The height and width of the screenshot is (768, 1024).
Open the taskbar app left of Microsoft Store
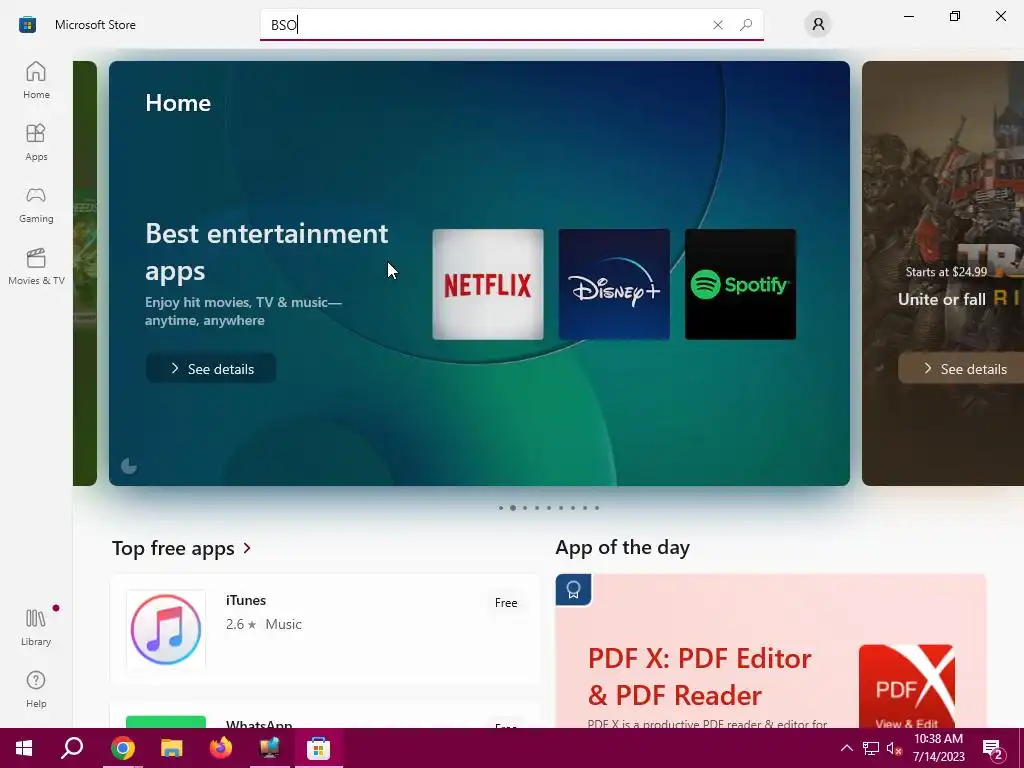[269, 748]
